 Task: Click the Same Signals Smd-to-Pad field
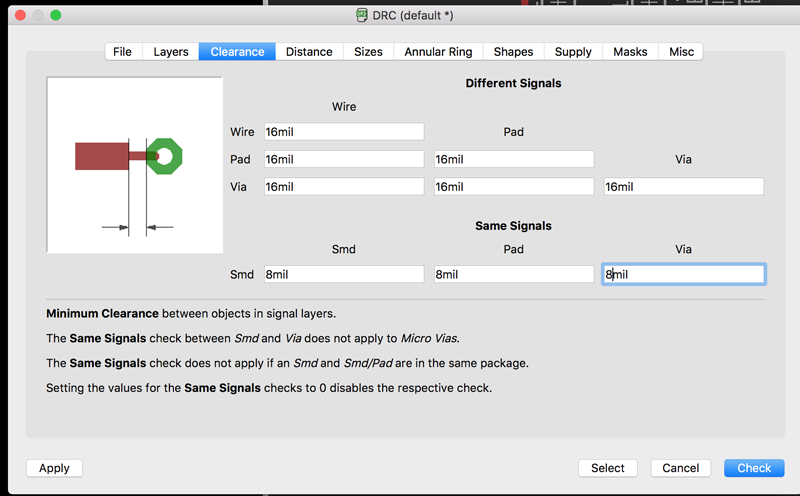514,275
